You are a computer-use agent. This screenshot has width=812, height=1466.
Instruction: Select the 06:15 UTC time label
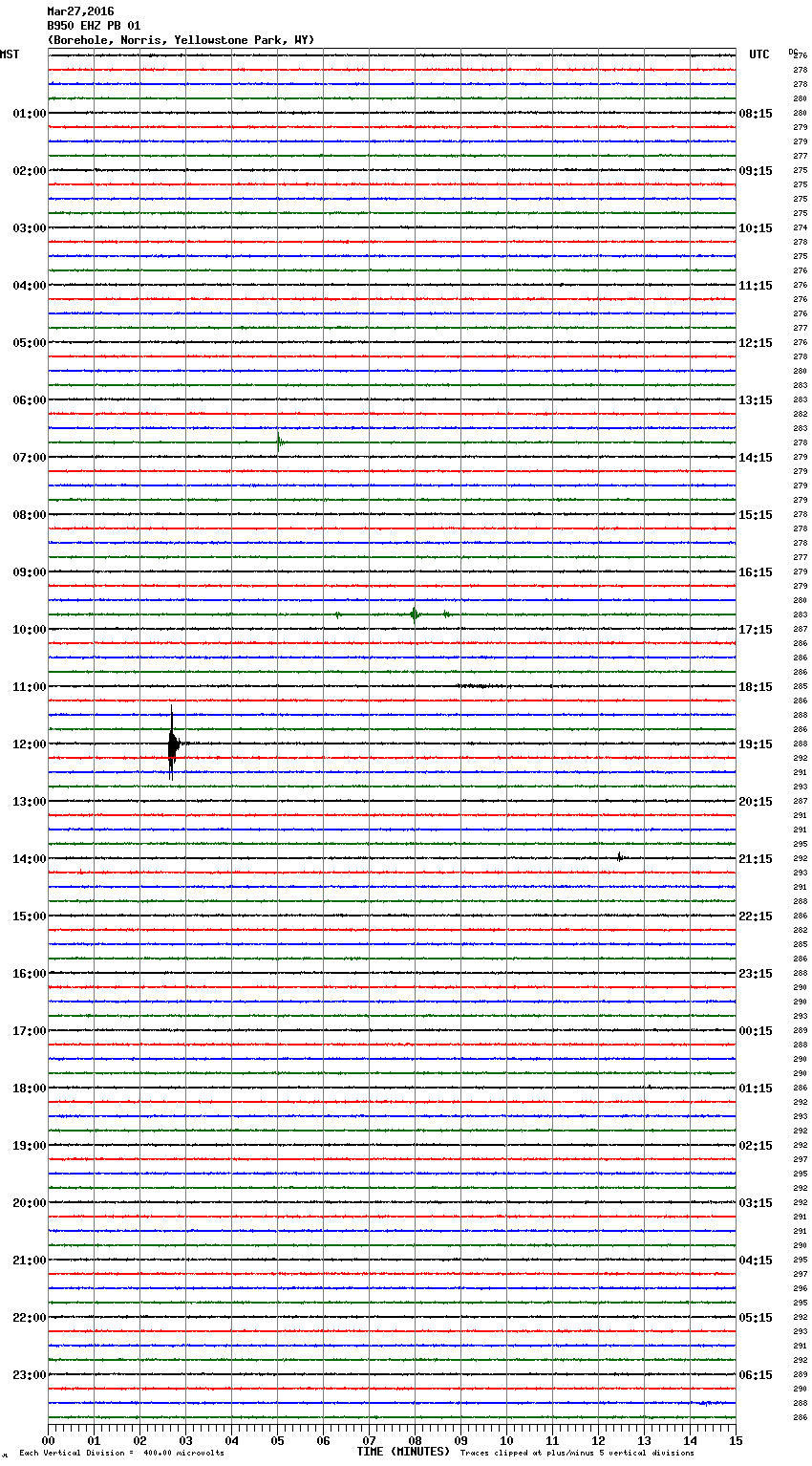(x=756, y=1375)
